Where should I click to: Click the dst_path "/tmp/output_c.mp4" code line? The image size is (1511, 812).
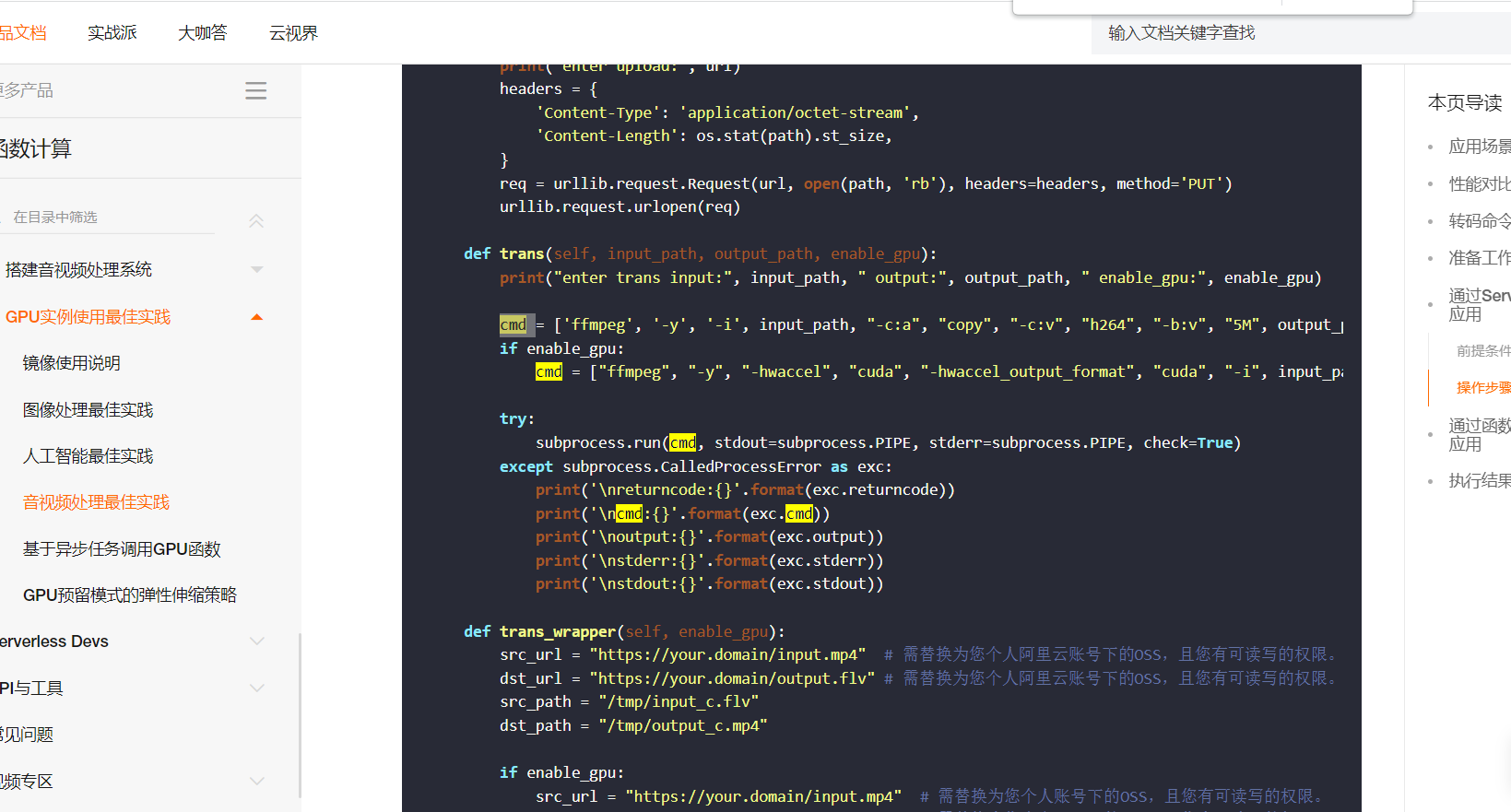[633, 725]
